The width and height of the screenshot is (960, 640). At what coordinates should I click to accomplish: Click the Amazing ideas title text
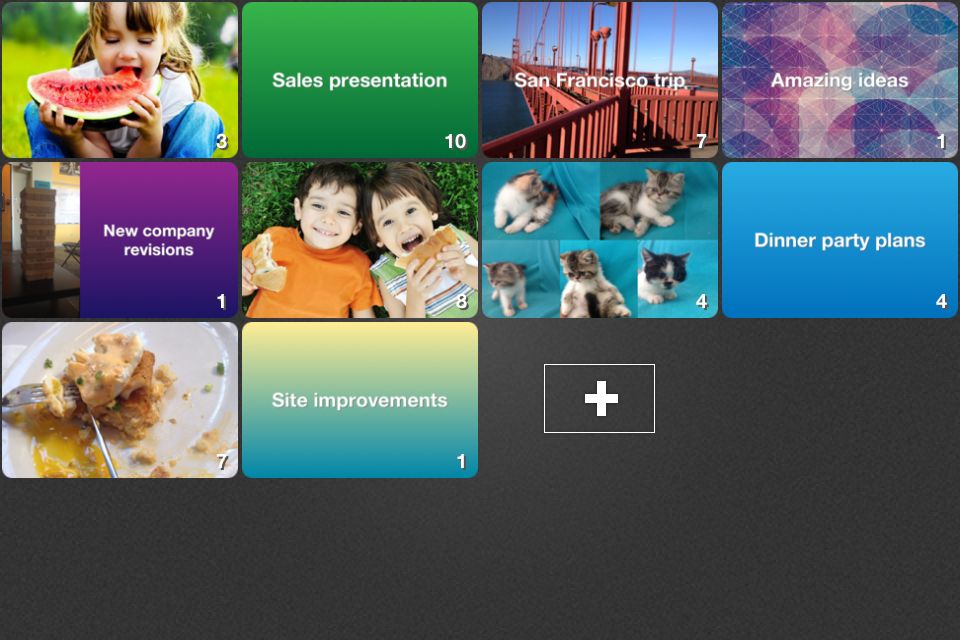tap(839, 80)
